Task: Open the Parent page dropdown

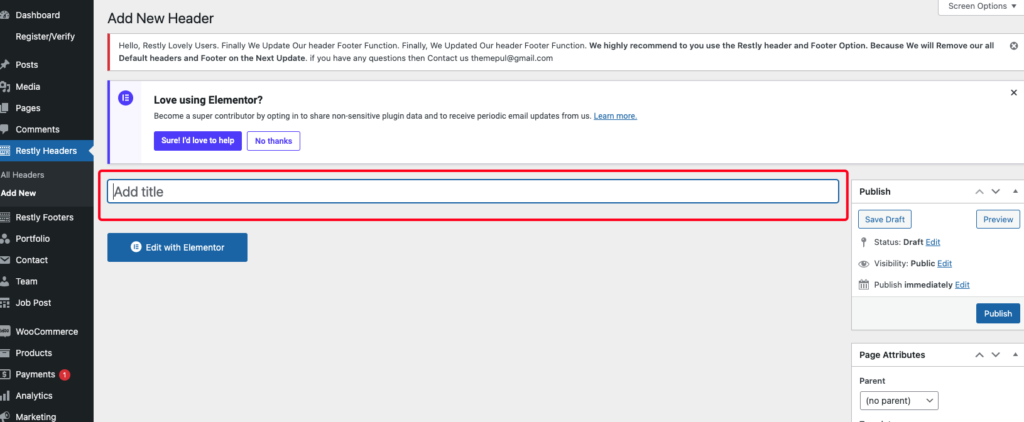Action: click(x=899, y=400)
